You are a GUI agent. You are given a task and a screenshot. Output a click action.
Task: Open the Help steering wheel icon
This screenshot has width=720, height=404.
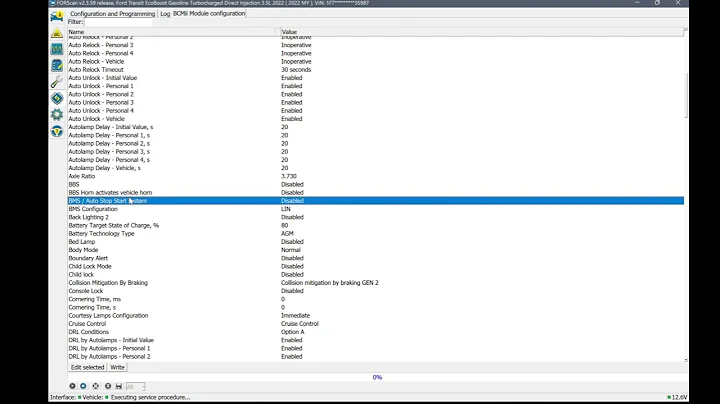[57, 131]
